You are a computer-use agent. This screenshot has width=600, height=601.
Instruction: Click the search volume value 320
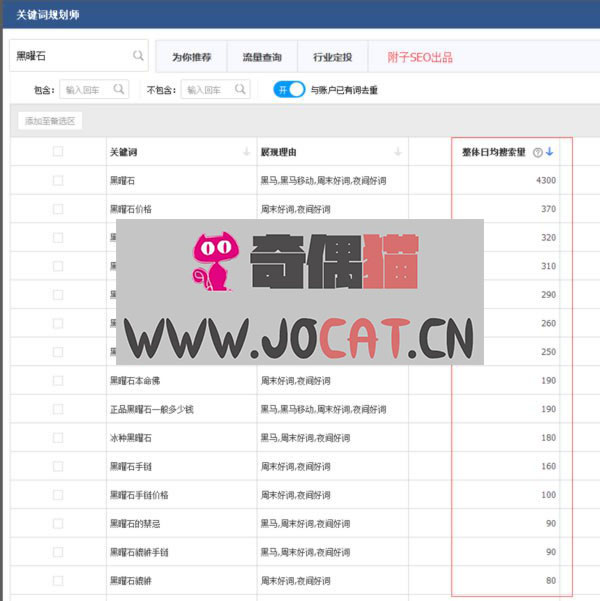click(548, 238)
